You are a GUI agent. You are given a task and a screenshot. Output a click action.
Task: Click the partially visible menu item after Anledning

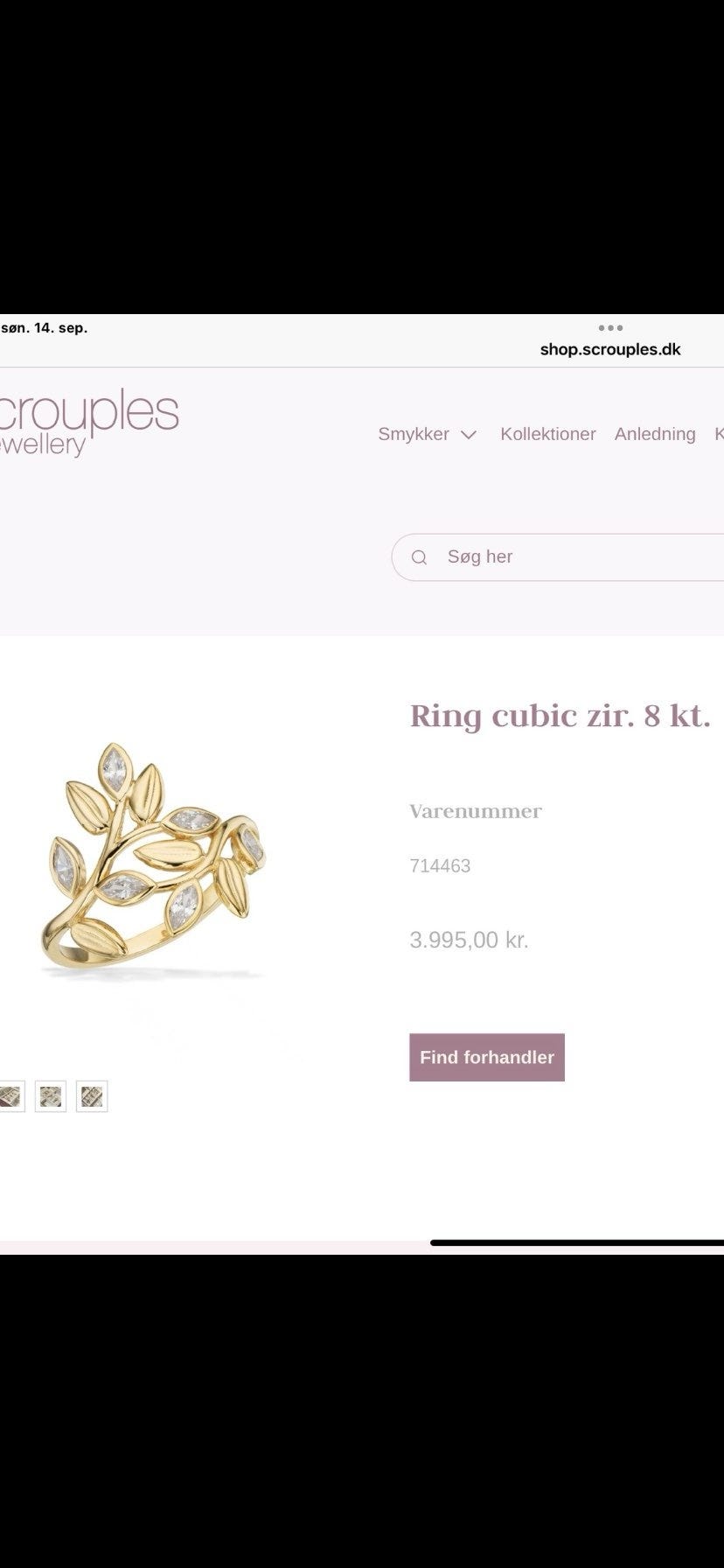(x=719, y=434)
